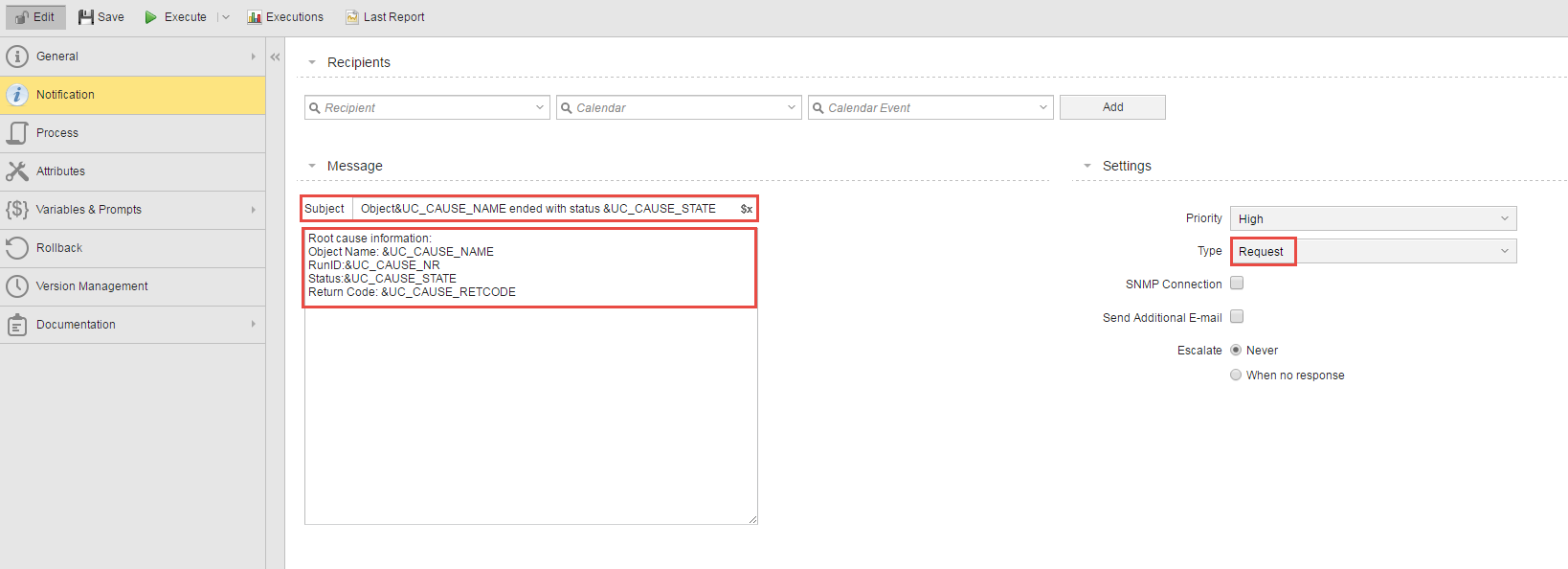The height and width of the screenshot is (569, 1568).
Task: Click the Edit button in toolbar
Action: click(x=35, y=17)
